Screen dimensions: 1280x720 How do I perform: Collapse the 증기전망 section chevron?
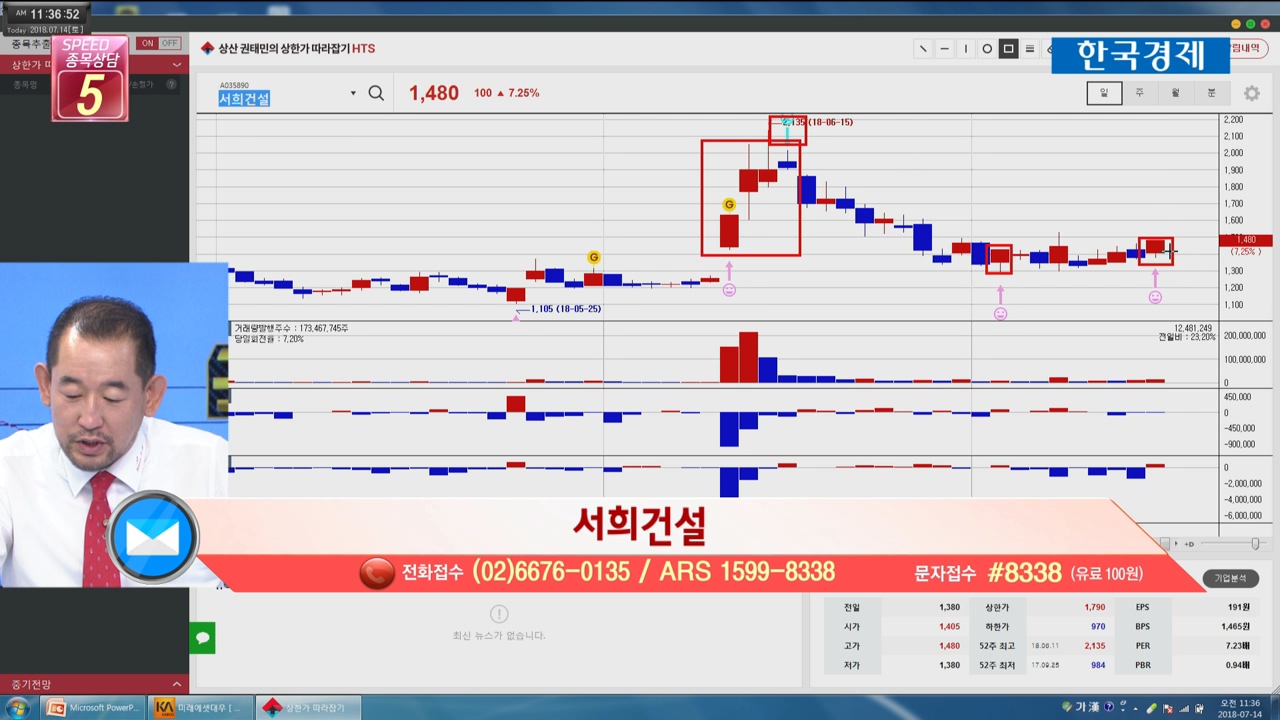(x=177, y=684)
